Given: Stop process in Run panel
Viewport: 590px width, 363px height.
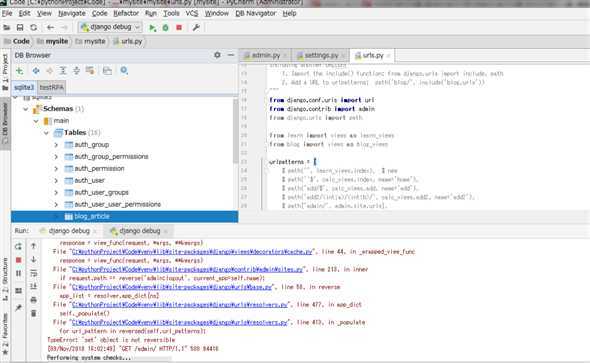Looking at the screenshot, I should point(18,260).
